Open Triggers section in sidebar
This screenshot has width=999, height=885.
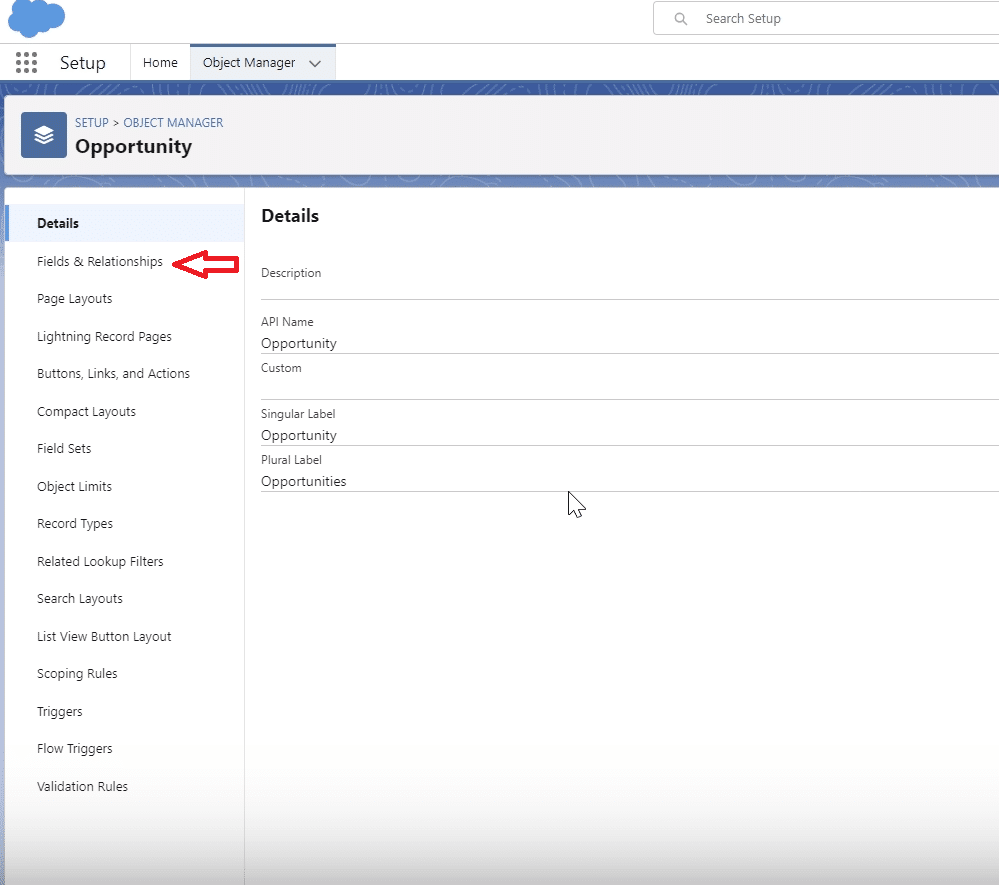(x=60, y=711)
